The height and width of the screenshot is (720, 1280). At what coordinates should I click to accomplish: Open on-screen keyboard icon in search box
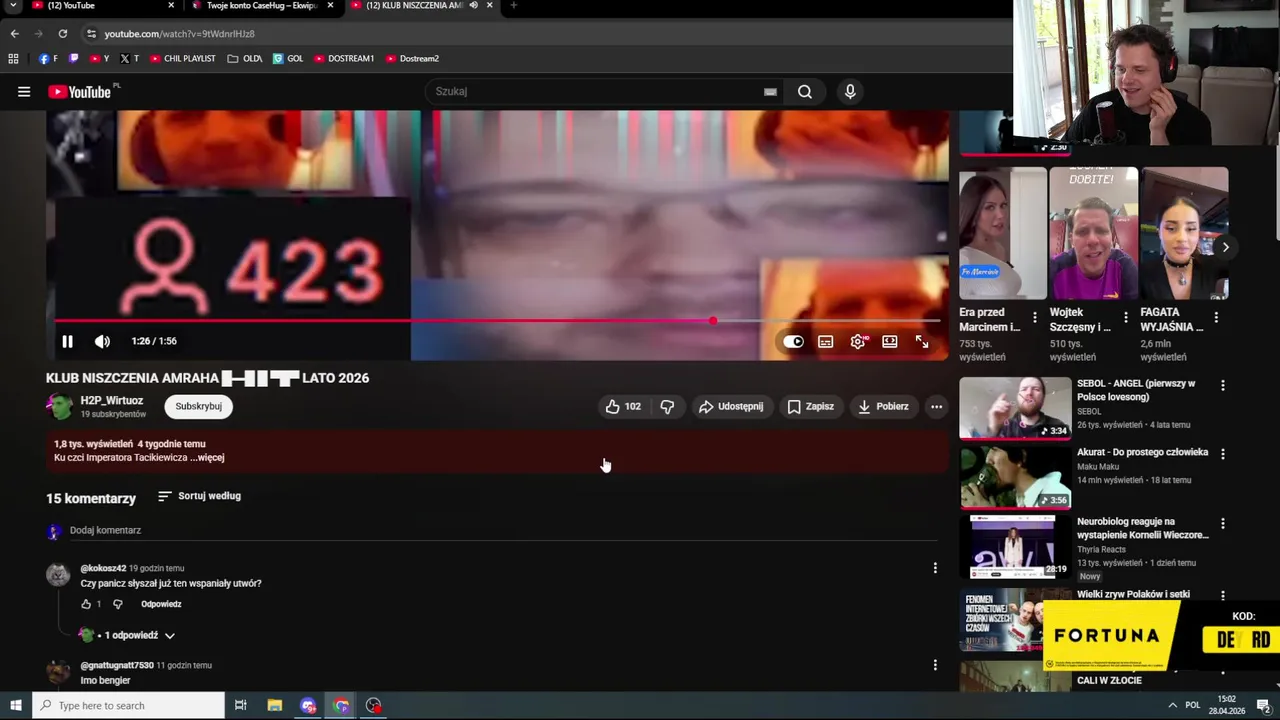tap(770, 92)
